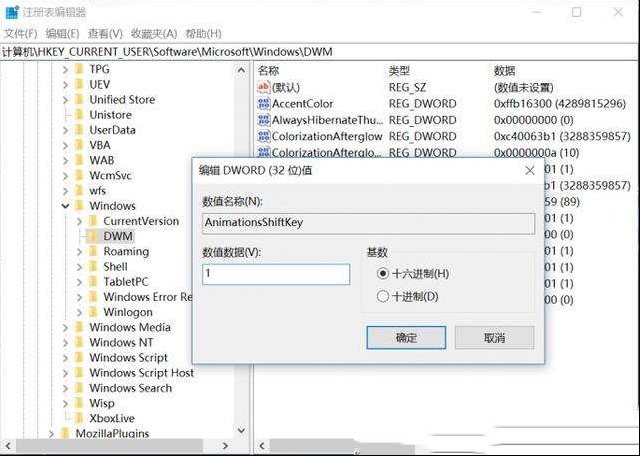Expand the MozillaPlugins tree node
Screen dimensions: 640x456
pos(51,434)
